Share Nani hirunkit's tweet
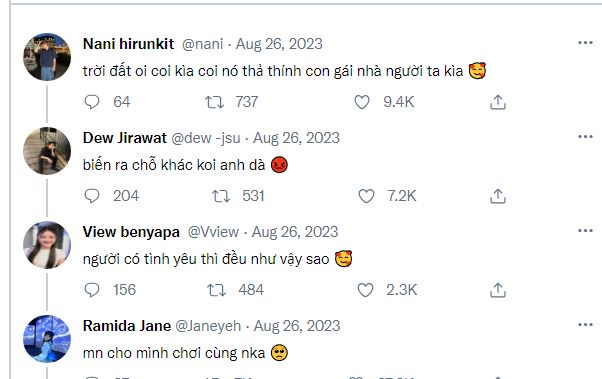Image resolution: width=602 pixels, height=379 pixels. pyautogui.click(x=498, y=102)
